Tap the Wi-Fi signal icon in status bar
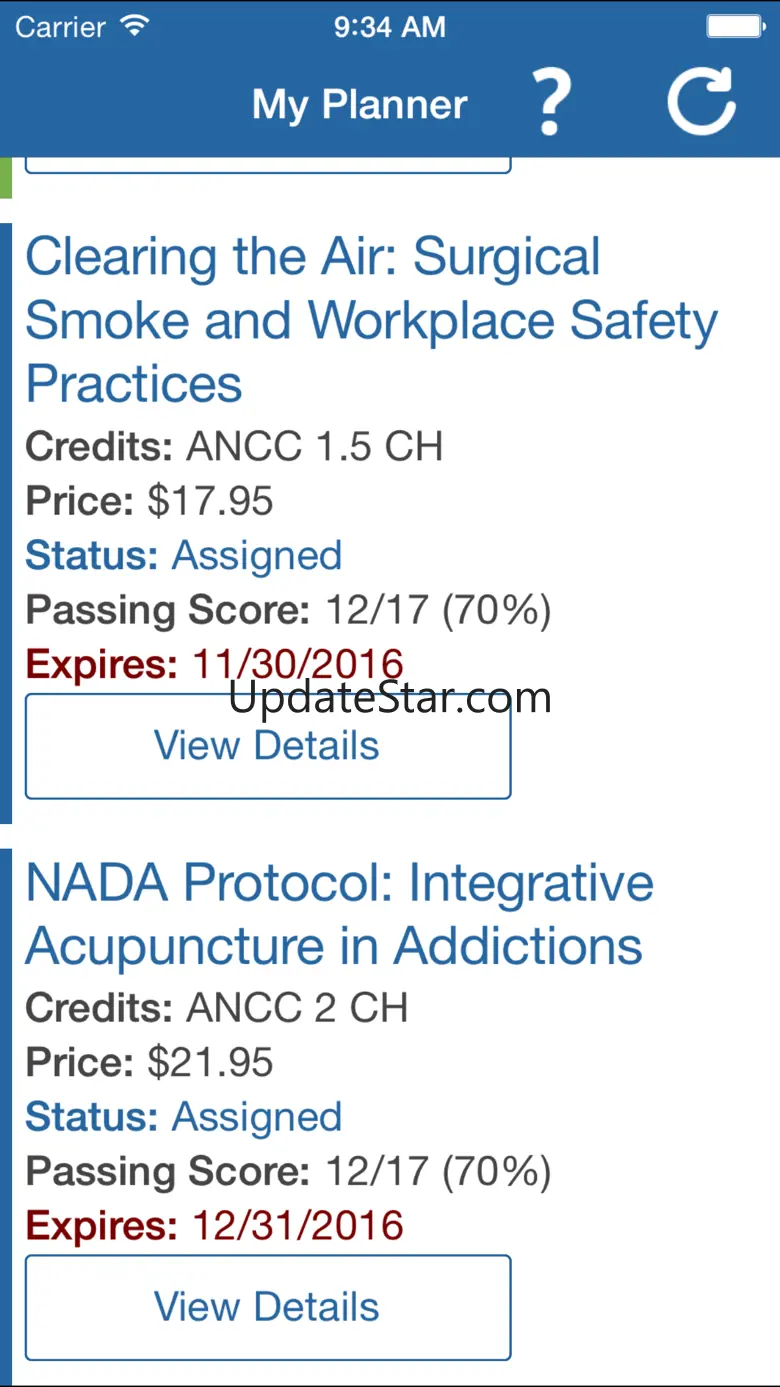The image size is (780, 1387). pos(134,26)
